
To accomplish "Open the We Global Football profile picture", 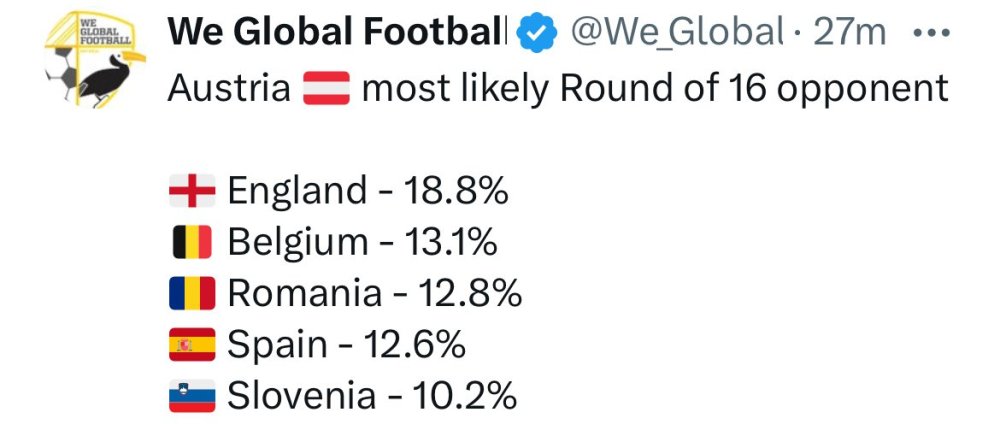I will coord(93,59).
